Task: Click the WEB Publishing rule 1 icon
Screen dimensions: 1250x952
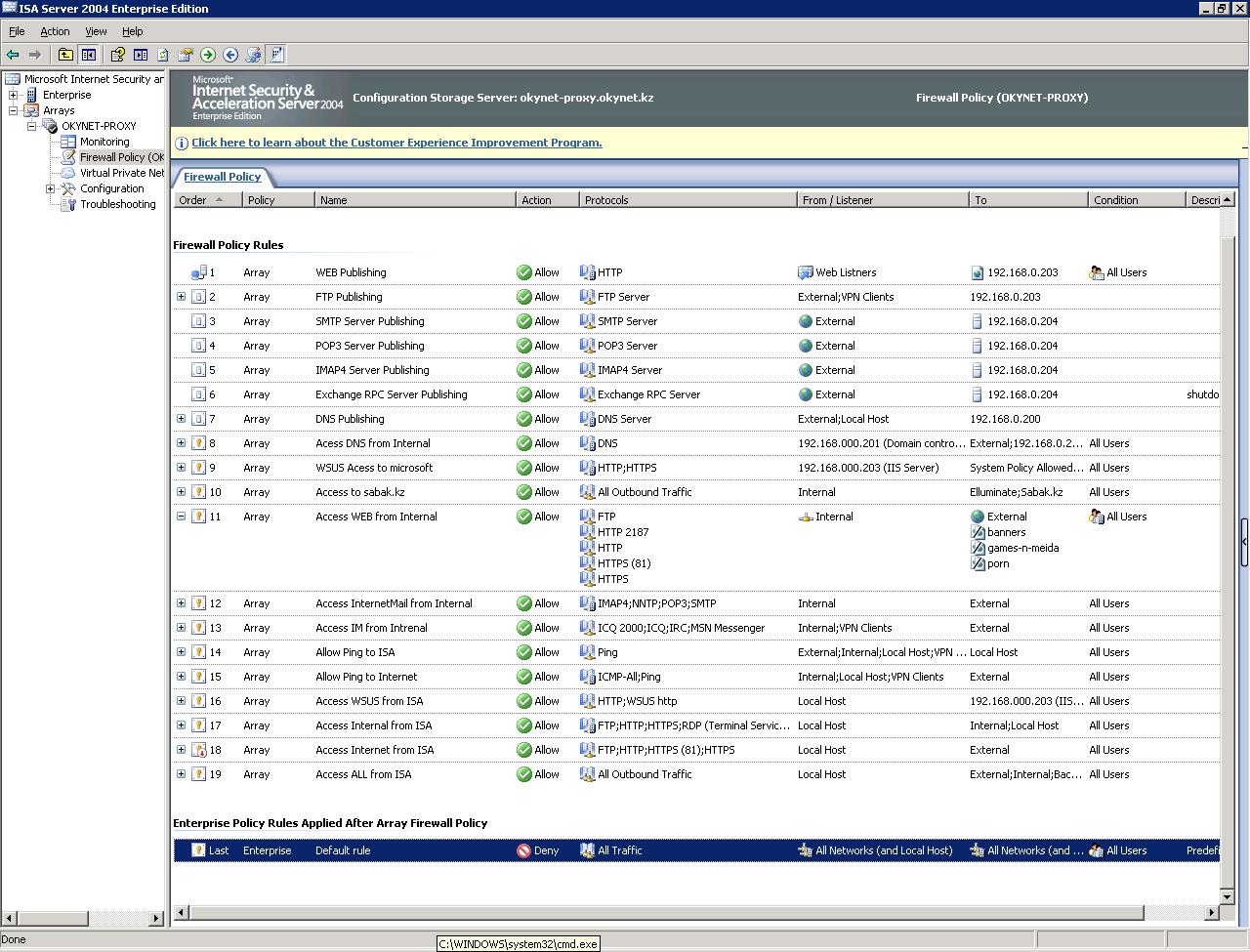Action: (x=198, y=272)
